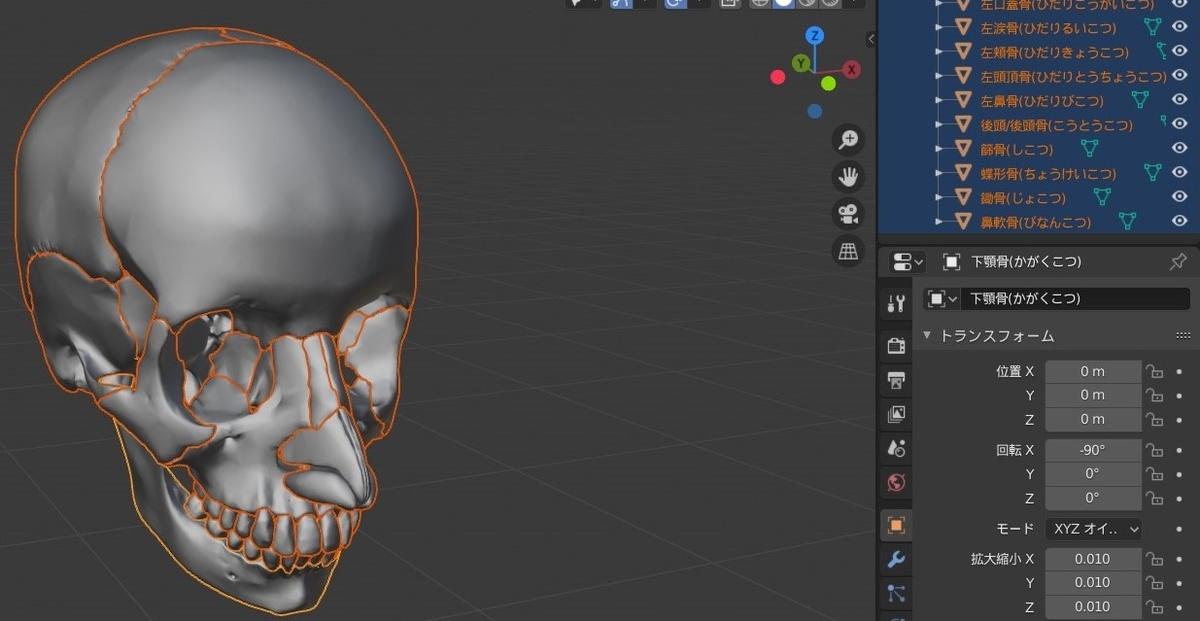The height and width of the screenshot is (621, 1200).
Task: Click mesh data icon on 鋤骨 row
Action: tap(1102, 197)
